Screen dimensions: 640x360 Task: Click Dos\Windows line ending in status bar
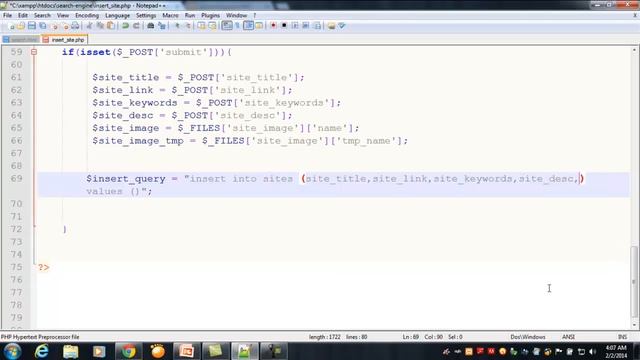point(528,337)
